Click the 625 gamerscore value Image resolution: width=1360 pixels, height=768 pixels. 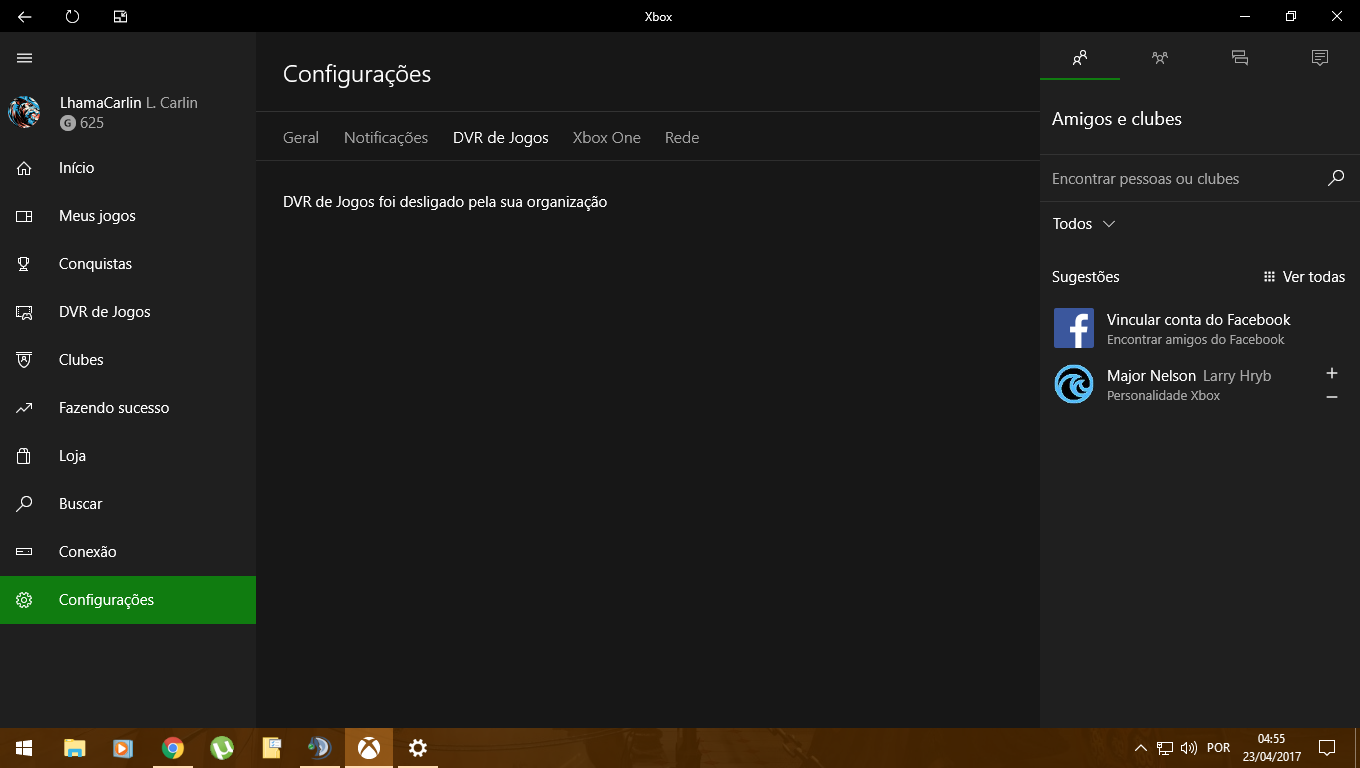(x=92, y=123)
